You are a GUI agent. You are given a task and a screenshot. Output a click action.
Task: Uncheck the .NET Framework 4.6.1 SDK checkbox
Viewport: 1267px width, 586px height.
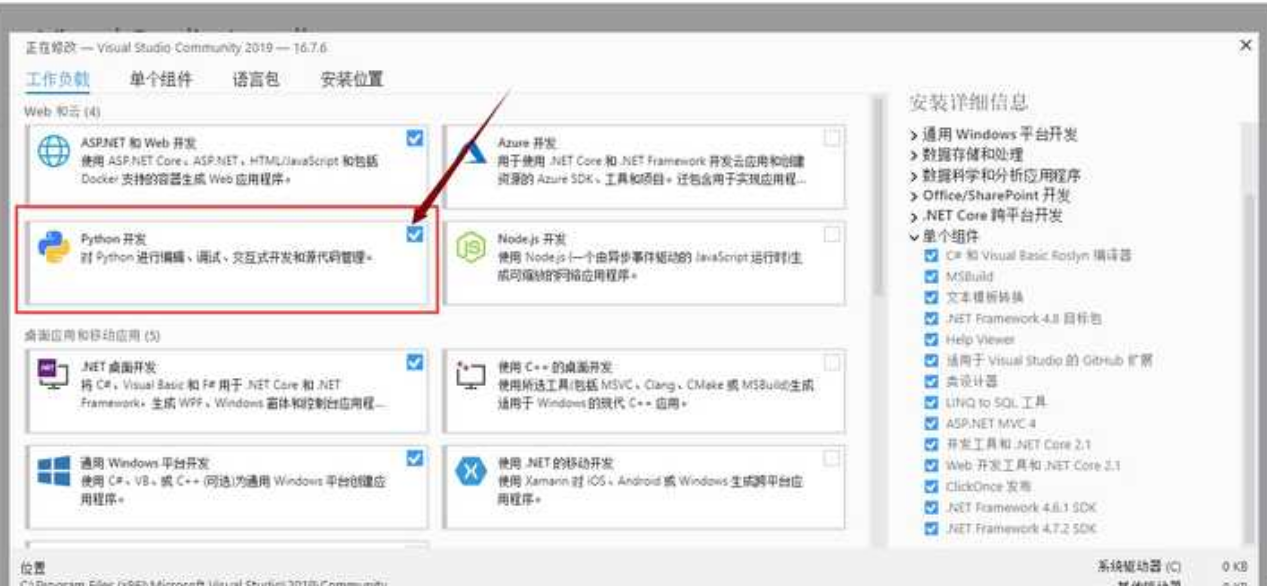click(932, 507)
